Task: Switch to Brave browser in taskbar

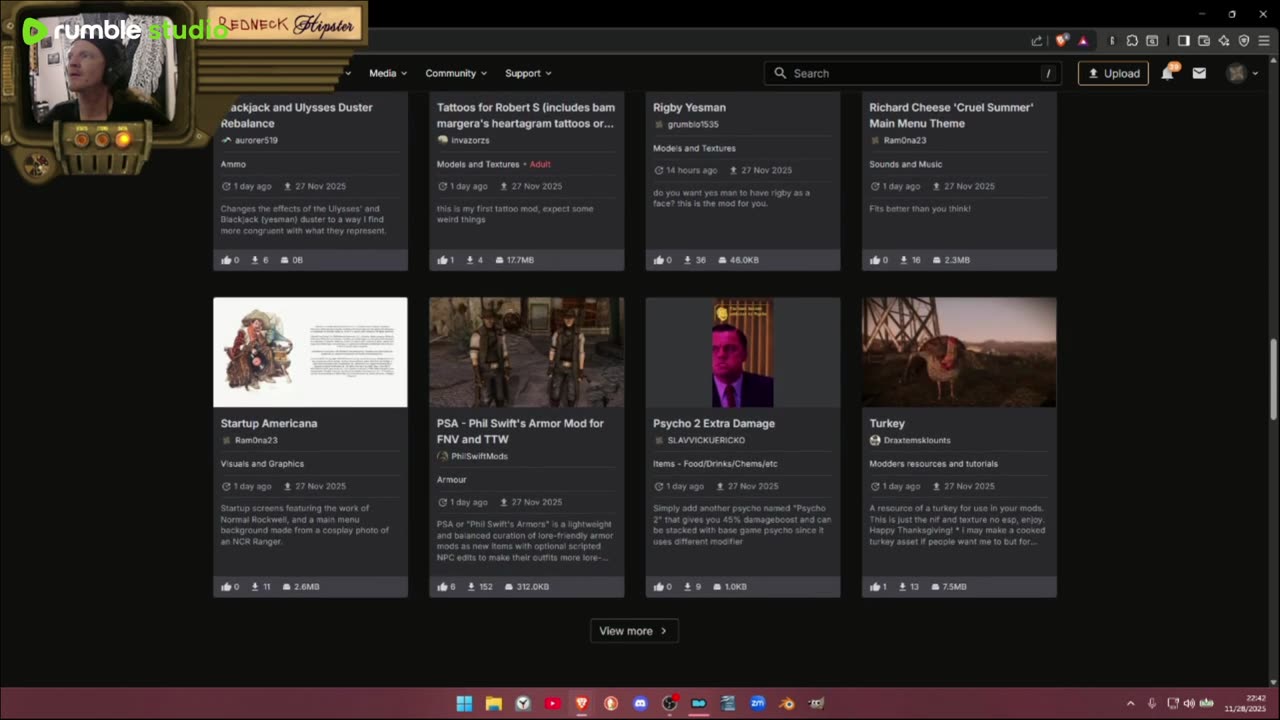Action: click(x=581, y=703)
